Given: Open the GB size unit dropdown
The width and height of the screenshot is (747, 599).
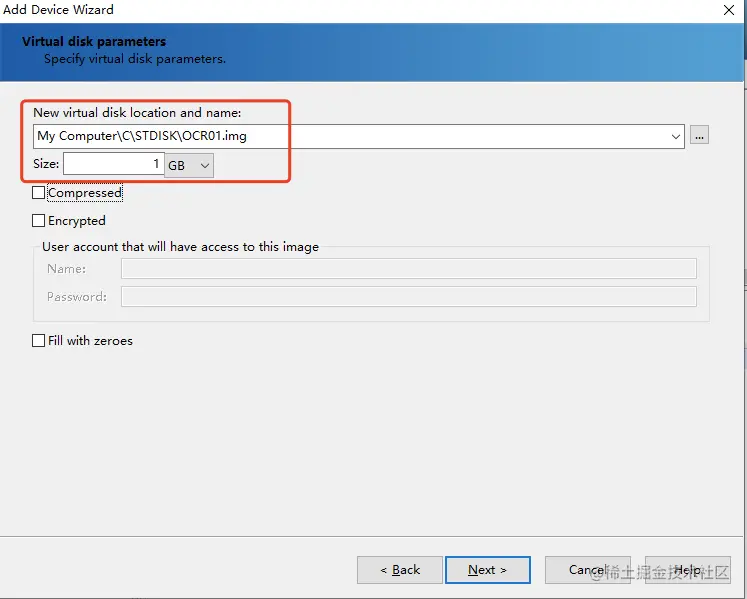Looking at the screenshot, I should [189, 165].
